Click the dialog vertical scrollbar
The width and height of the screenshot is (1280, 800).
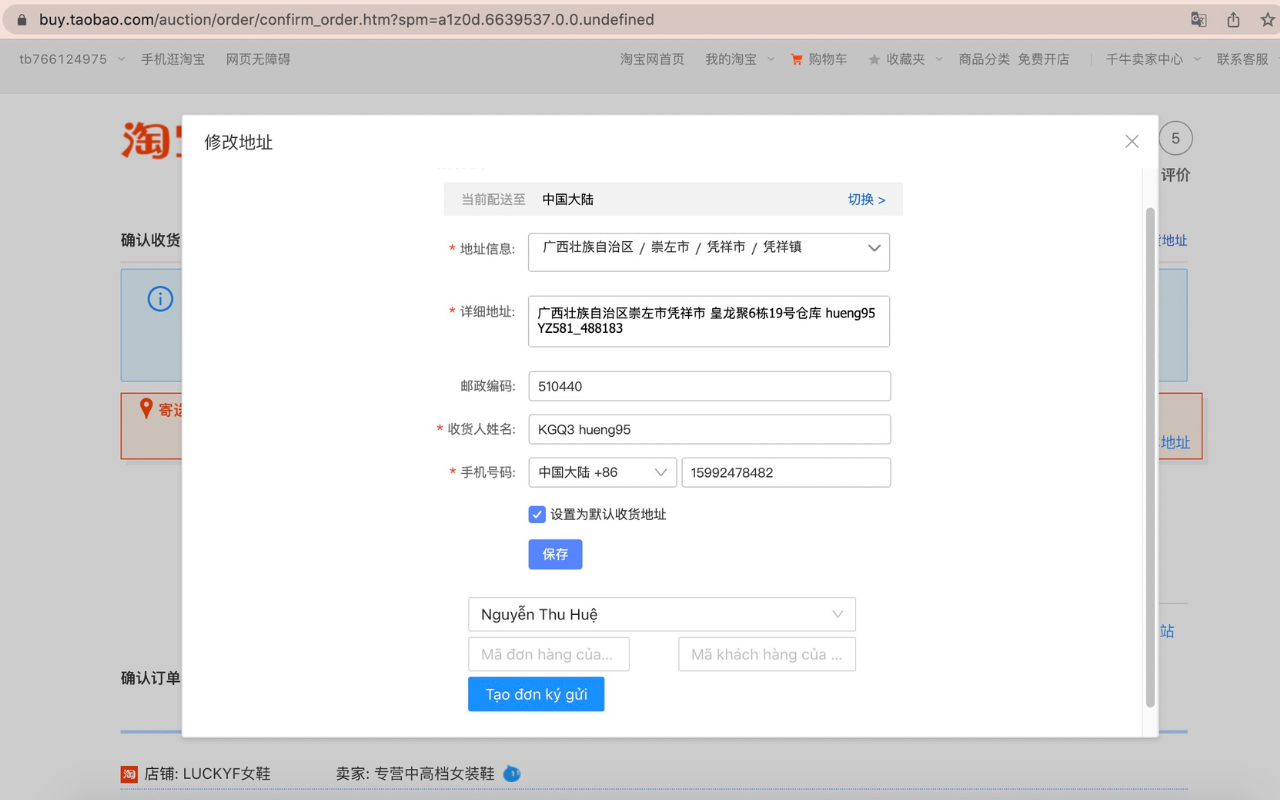click(x=1150, y=458)
